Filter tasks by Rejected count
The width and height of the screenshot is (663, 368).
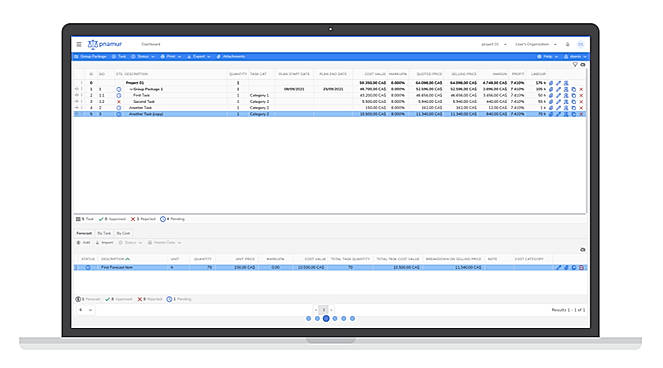pos(143,219)
